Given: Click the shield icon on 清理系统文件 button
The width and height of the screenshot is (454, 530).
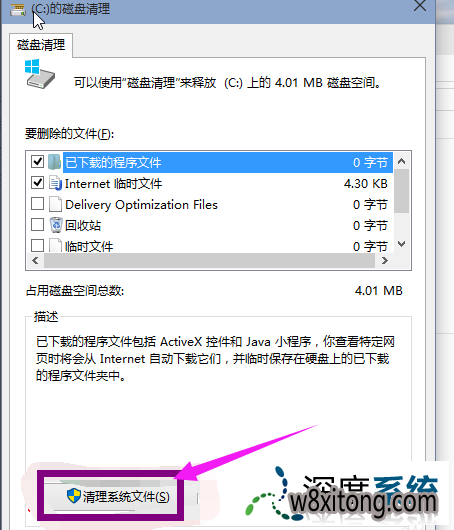Looking at the screenshot, I should [74, 496].
